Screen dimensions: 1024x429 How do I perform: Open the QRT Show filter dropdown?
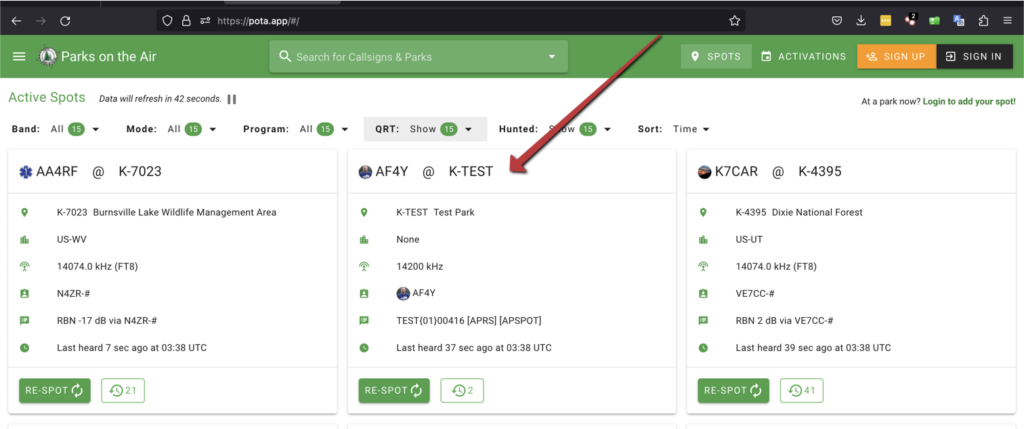coord(425,129)
